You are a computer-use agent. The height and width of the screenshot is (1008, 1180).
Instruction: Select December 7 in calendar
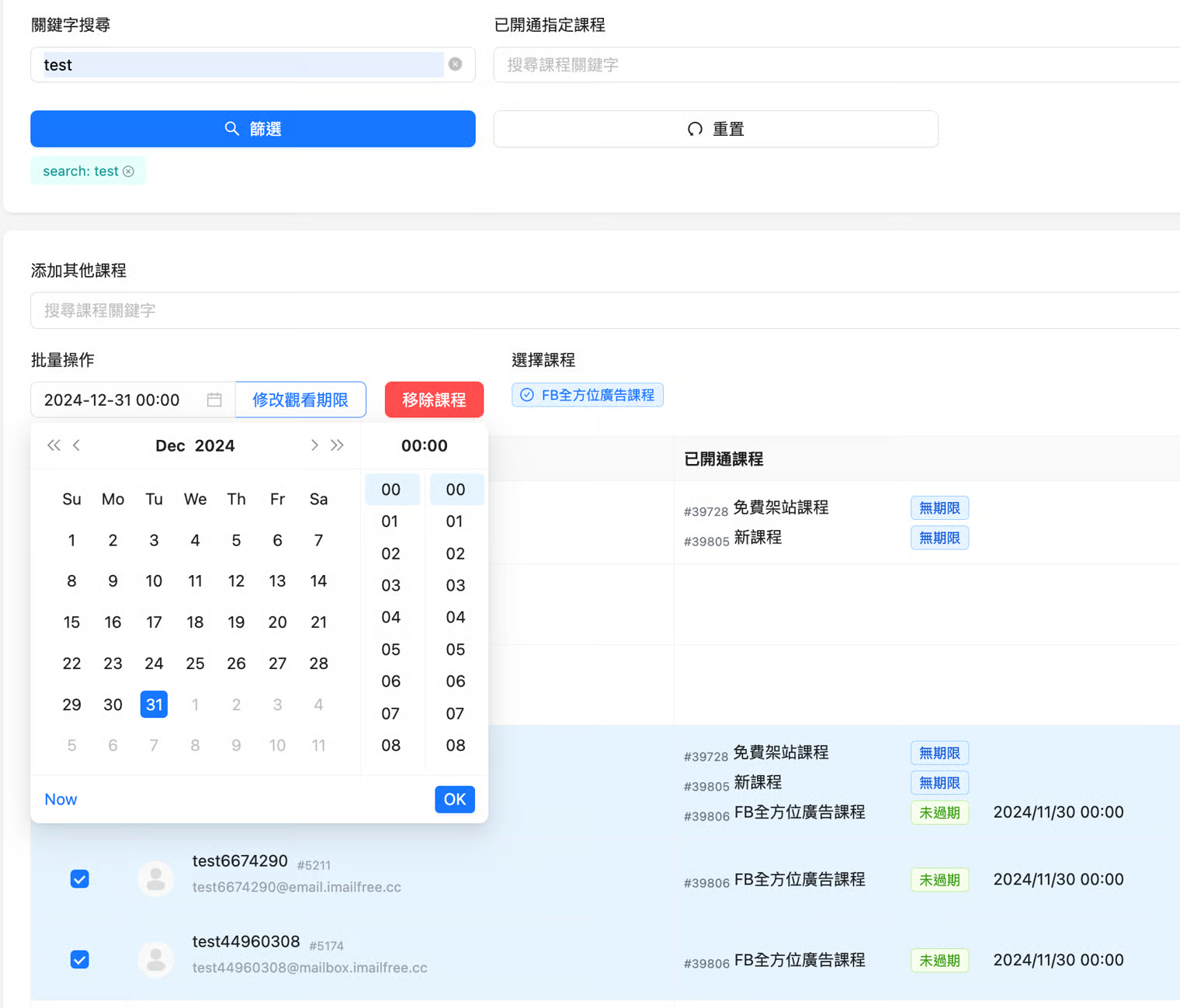coord(318,540)
